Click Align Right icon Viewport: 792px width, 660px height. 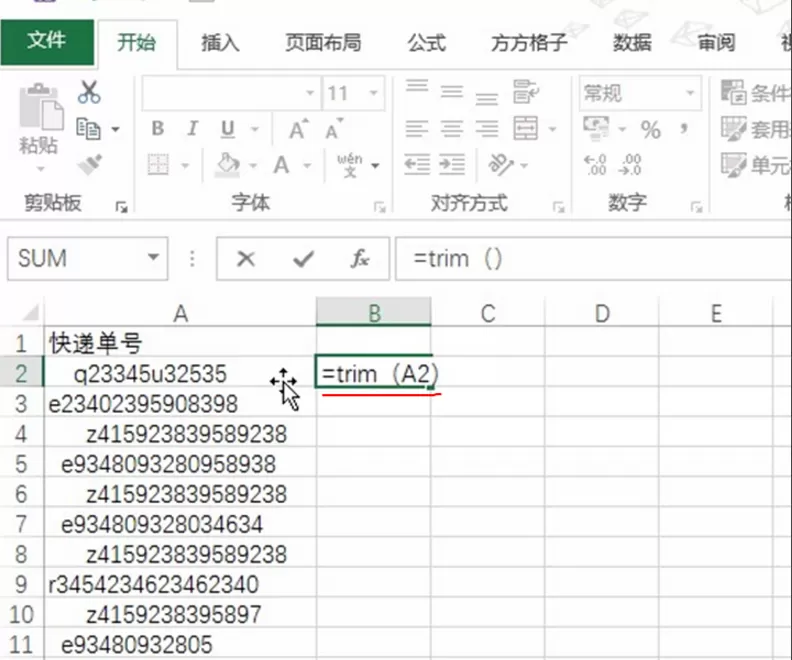tap(486, 128)
